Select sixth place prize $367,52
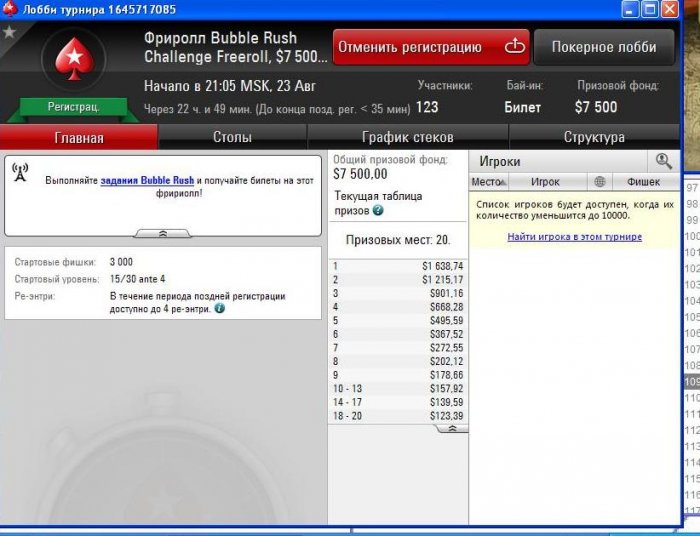 coord(398,334)
